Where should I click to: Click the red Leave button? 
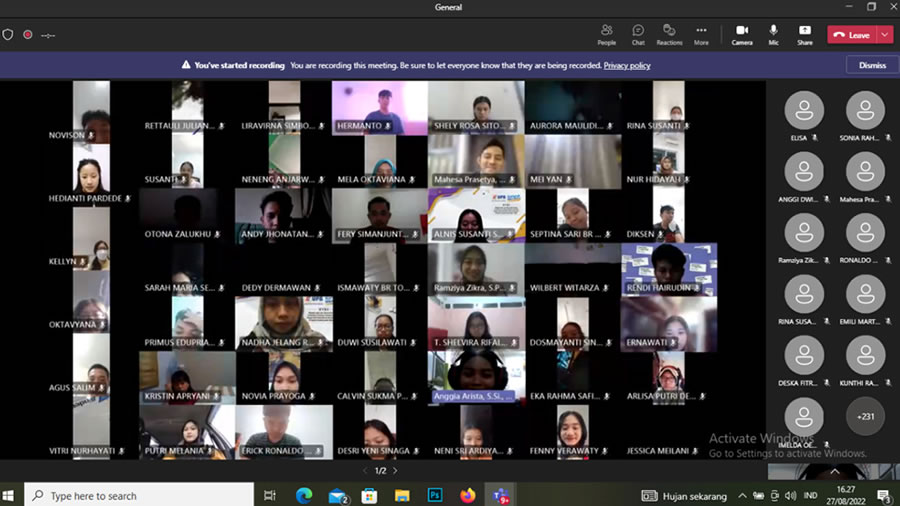(x=851, y=35)
